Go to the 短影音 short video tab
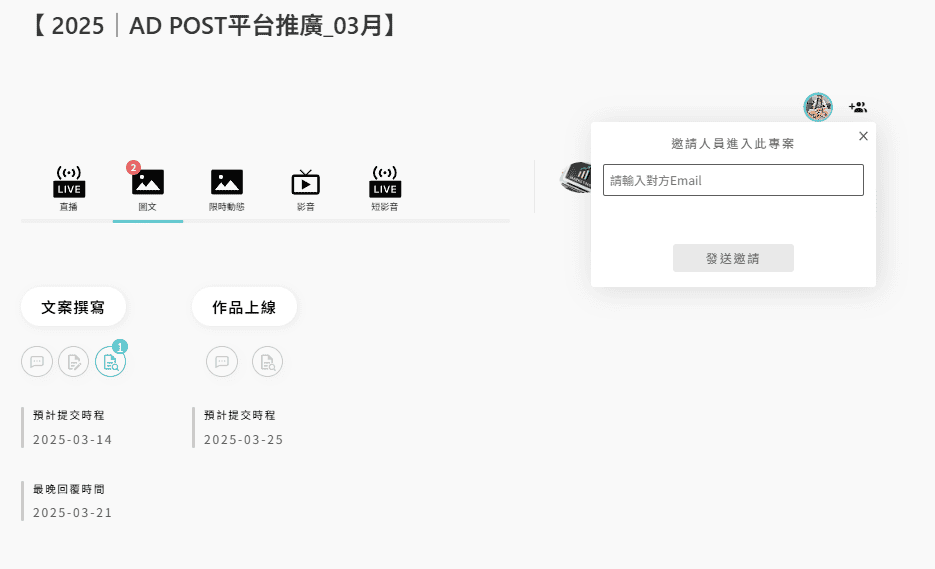Screen dimensions: 935x569 tap(385, 188)
